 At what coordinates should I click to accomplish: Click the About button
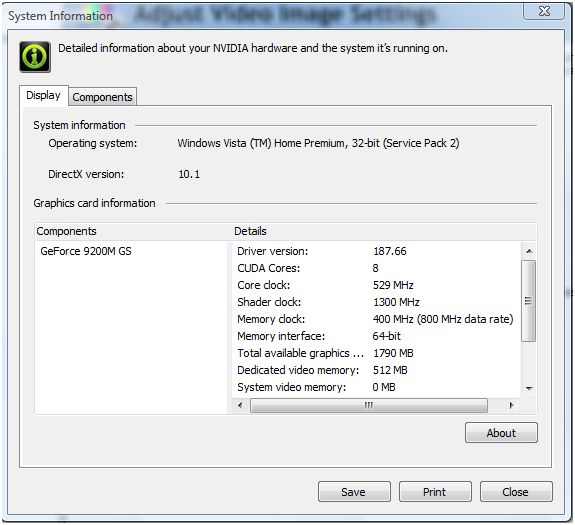(501, 433)
